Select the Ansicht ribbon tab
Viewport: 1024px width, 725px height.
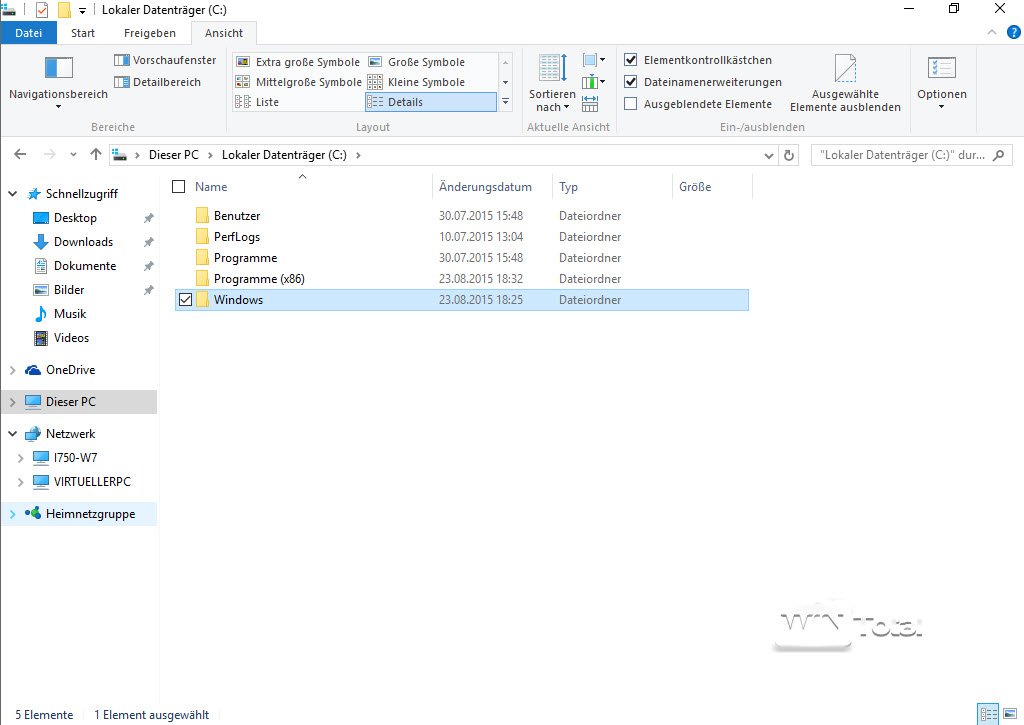click(223, 33)
